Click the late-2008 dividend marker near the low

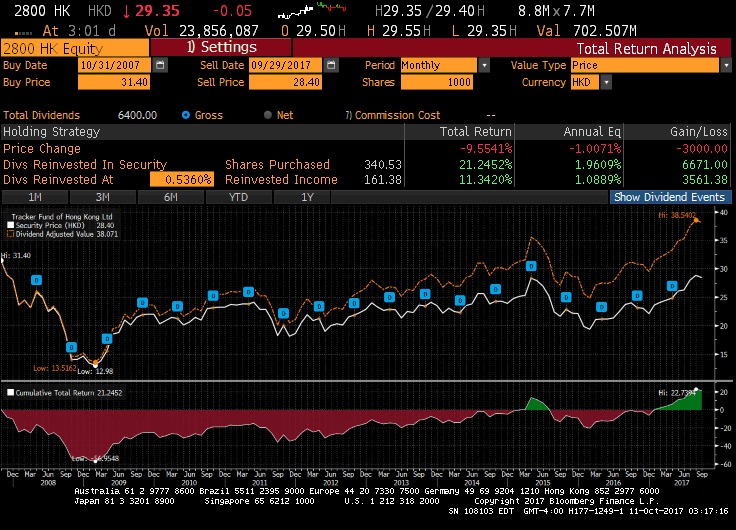point(71,347)
